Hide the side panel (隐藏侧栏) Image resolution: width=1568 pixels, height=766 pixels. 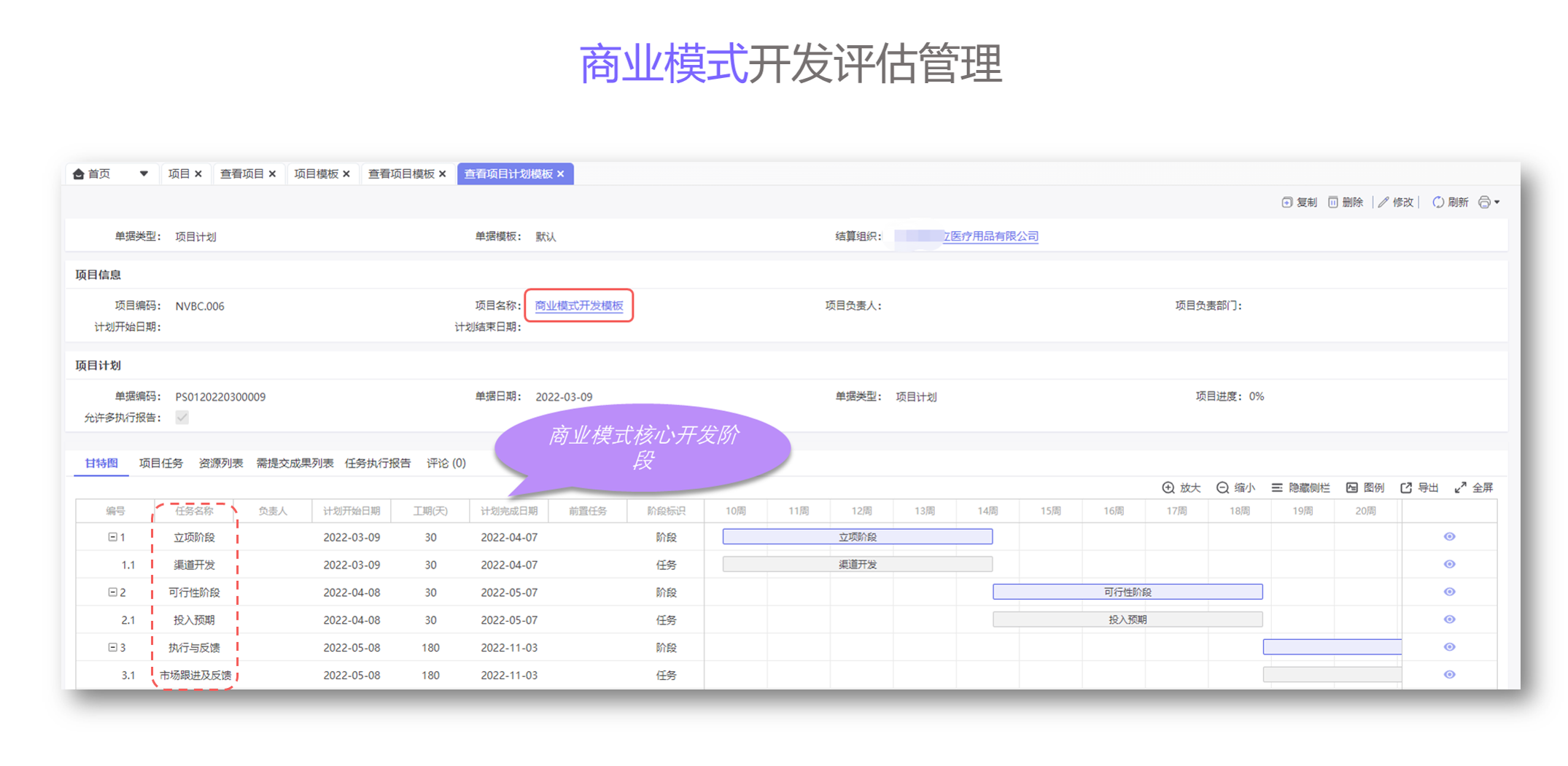pos(1277,488)
